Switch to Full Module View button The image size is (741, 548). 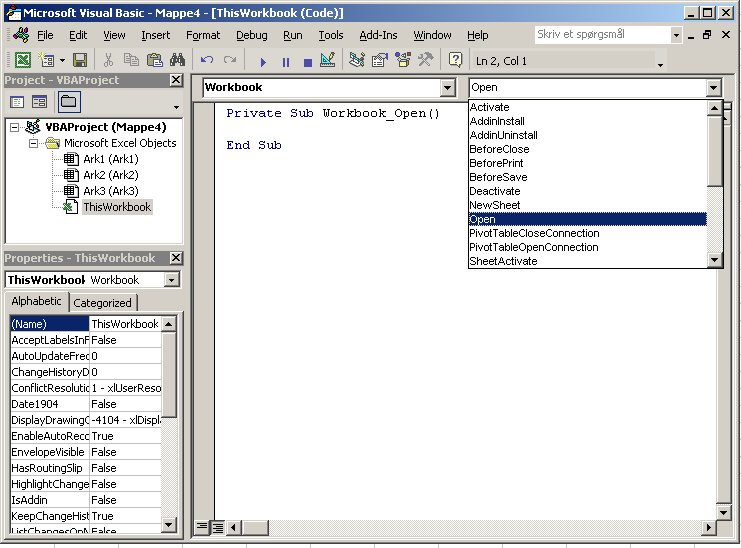coord(217,526)
